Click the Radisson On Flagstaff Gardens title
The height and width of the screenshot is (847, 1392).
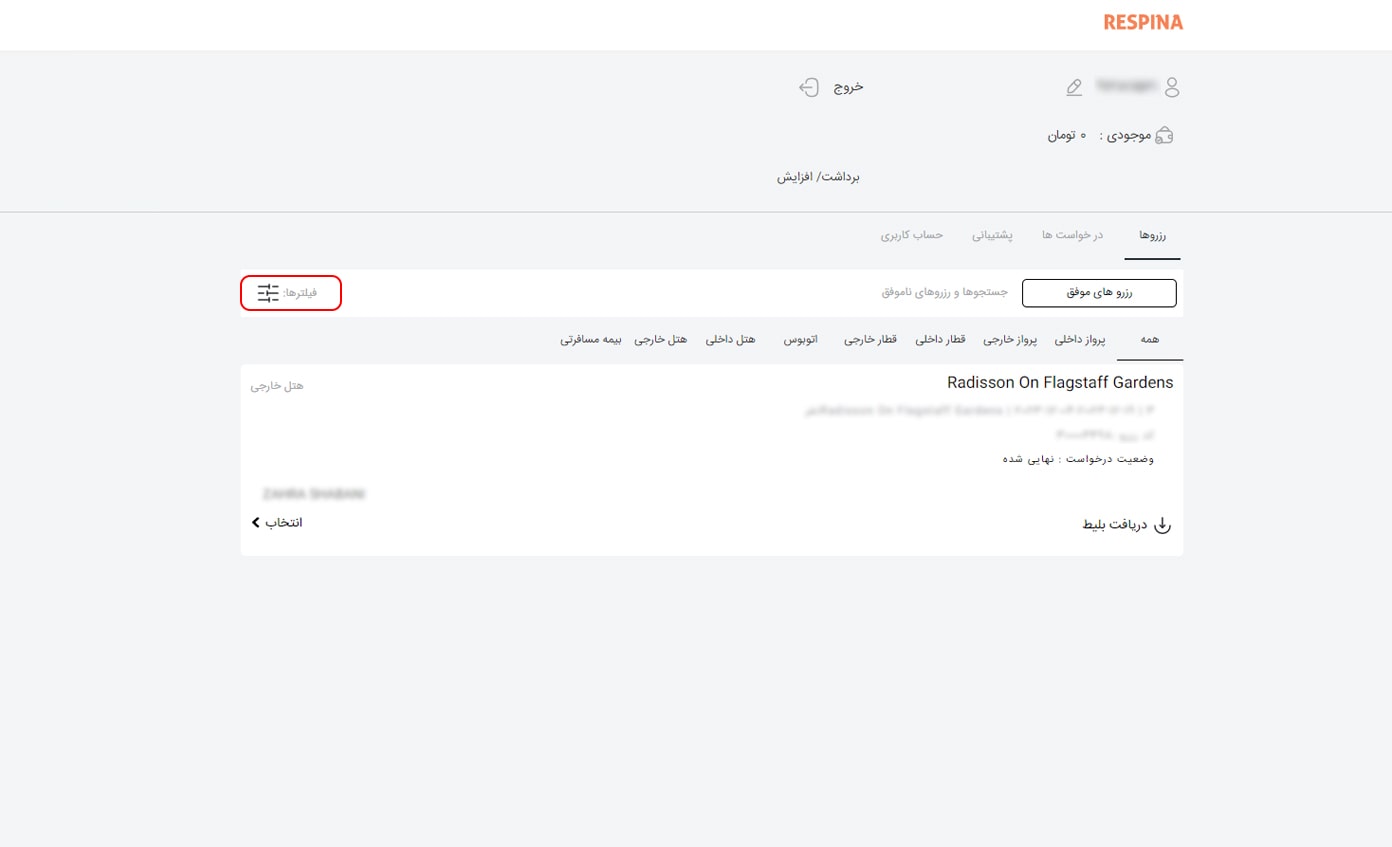1059,382
